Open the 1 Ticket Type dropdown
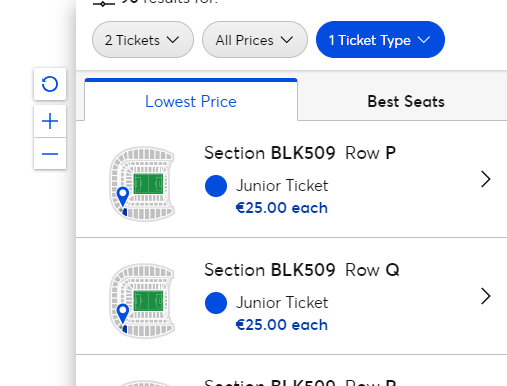 (x=380, y=40)
